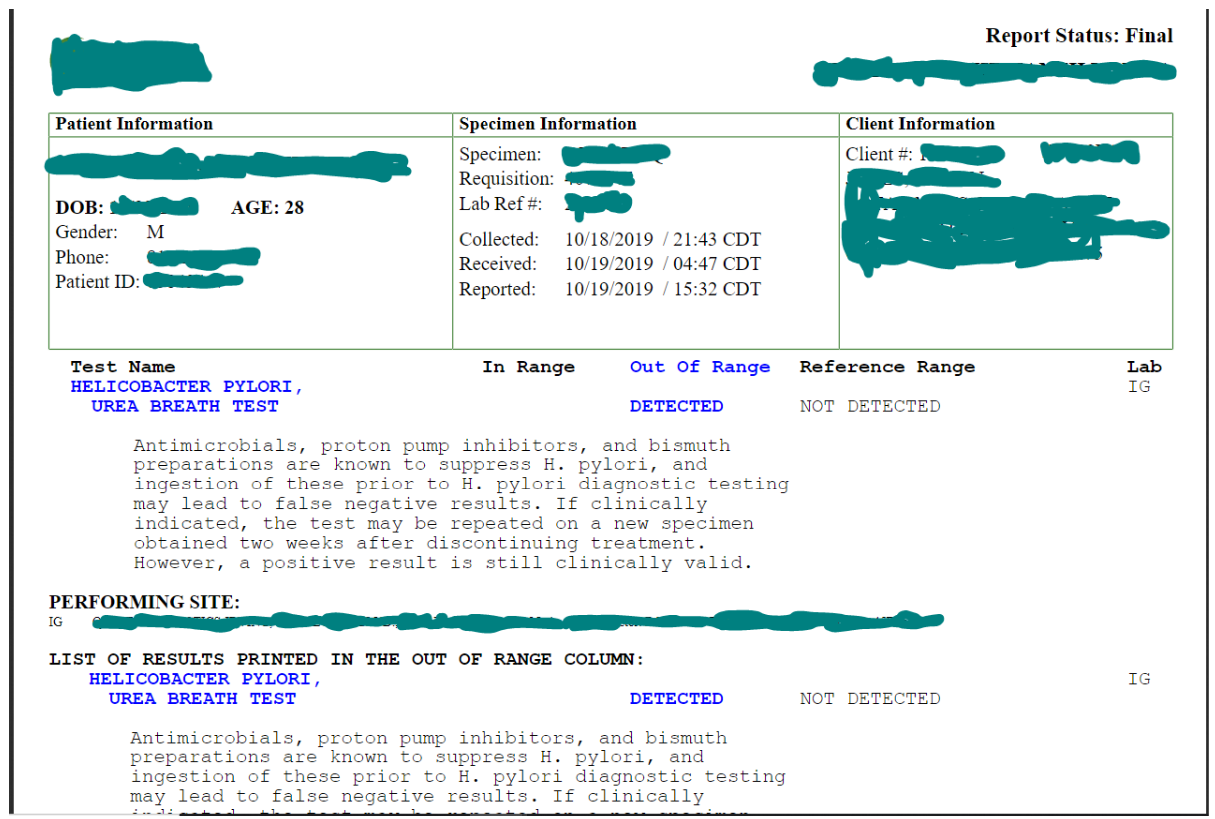Click the LIST OF RESULTS PRINTED heading
Image resolution: width=1215 pixels, height=819 pixels.
click(x=346, y=660)
